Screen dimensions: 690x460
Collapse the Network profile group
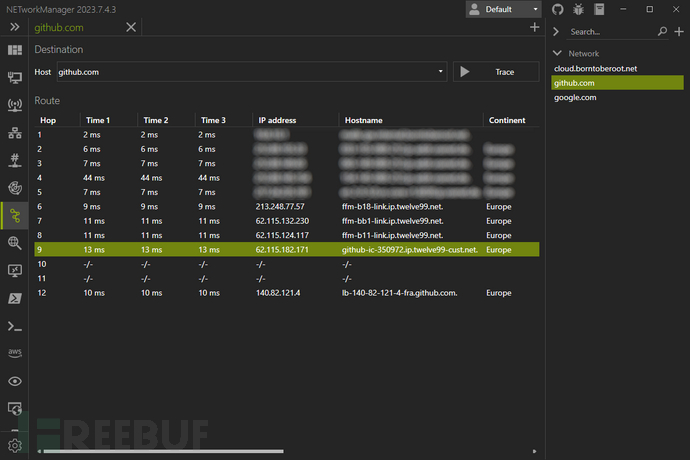tap(557, 53)
